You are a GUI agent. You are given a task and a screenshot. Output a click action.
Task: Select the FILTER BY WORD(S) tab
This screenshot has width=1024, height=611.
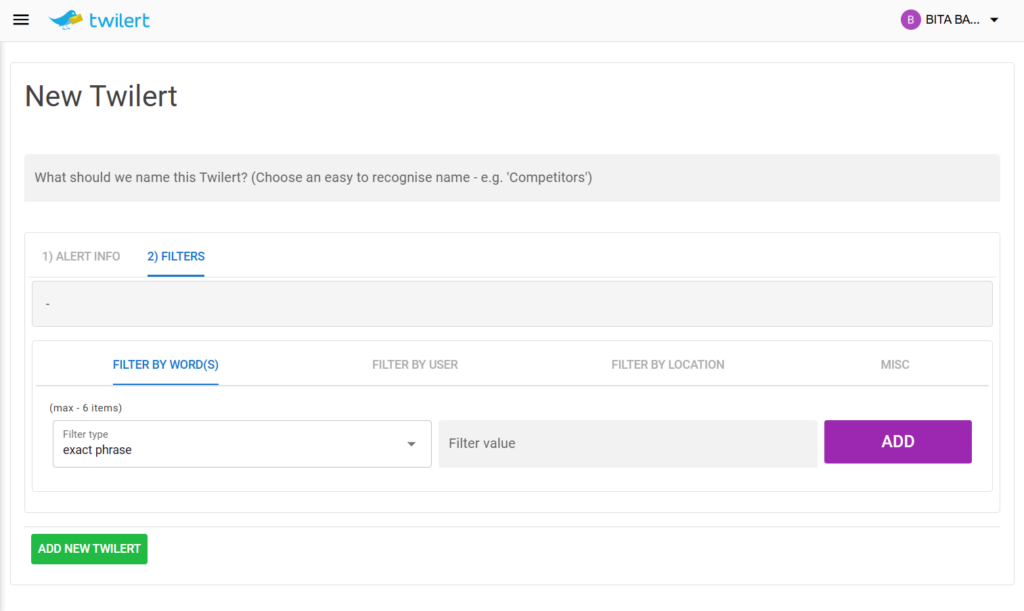[x=165, y=365]
